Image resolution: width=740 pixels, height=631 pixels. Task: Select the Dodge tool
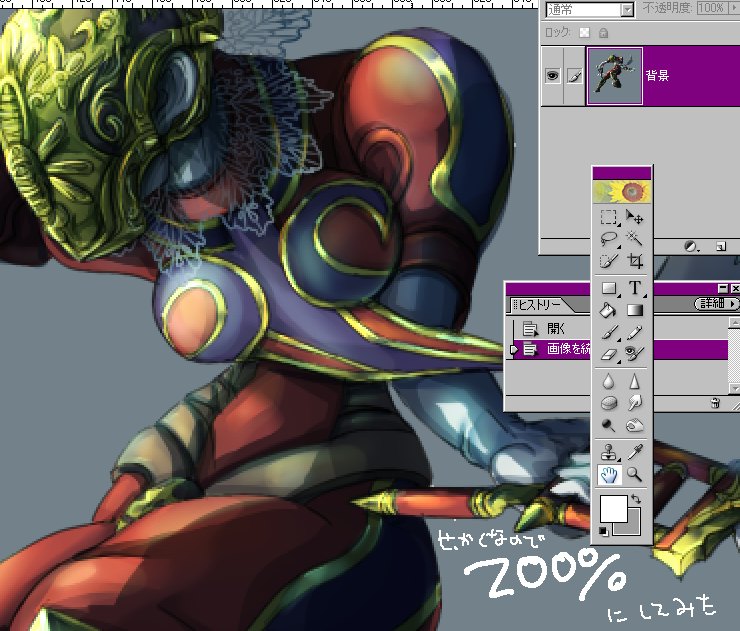coord(609,426)
